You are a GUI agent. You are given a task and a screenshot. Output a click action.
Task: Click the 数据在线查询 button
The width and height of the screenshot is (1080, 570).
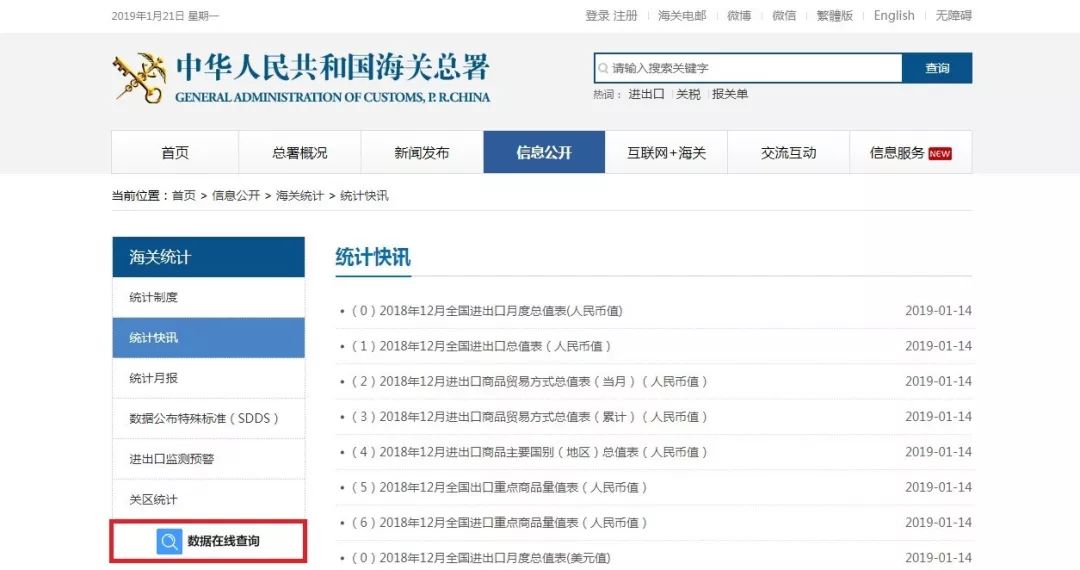tap(208, 541)
